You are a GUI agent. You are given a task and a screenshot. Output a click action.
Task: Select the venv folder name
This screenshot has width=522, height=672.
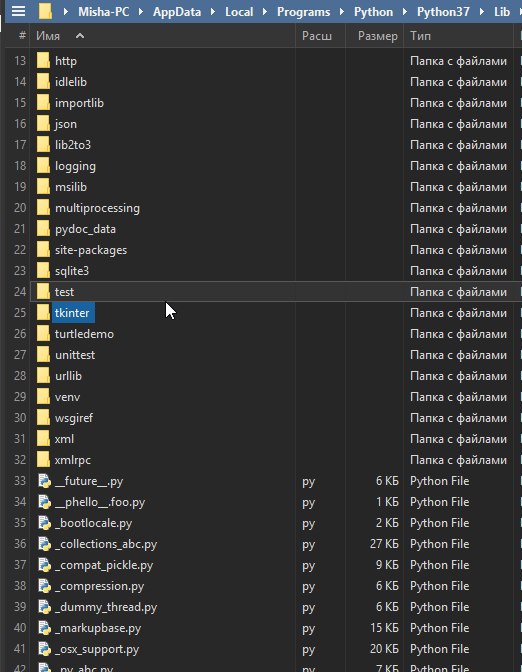tap(67, 397)
